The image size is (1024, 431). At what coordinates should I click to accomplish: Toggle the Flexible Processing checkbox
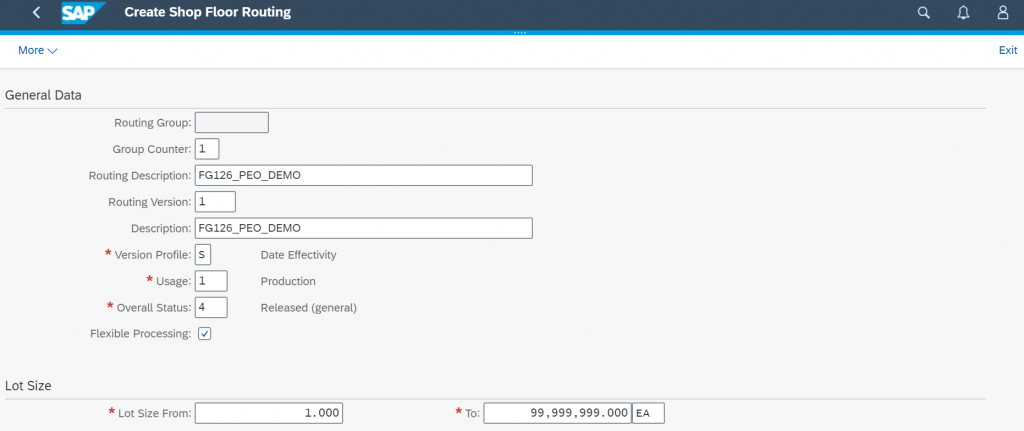[205, 334]
